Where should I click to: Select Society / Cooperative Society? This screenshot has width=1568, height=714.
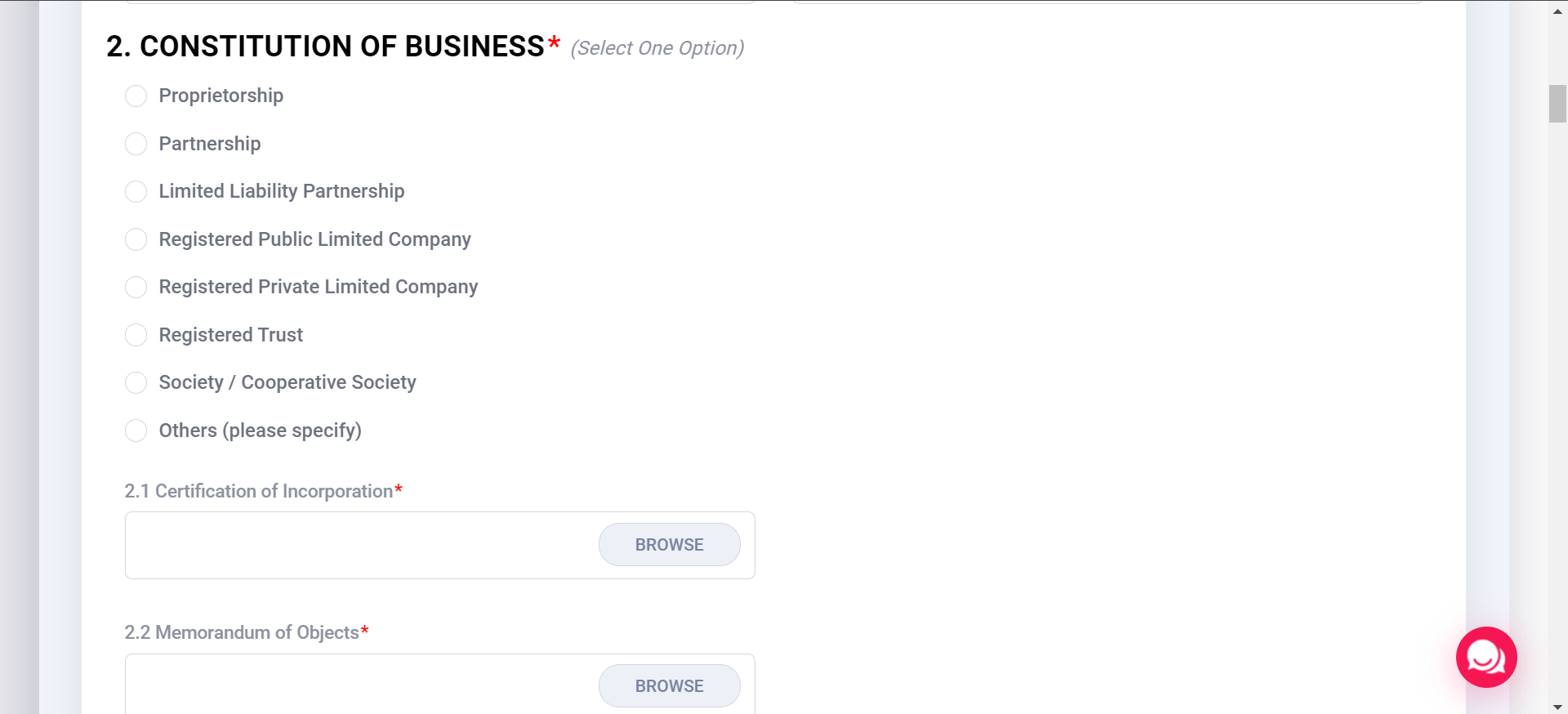pos(136,382)
